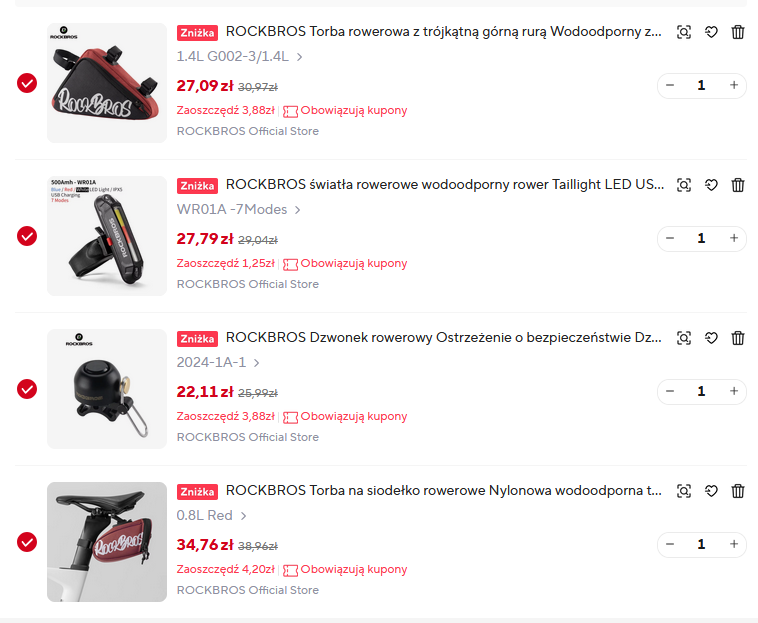
Task: View coupons for the saddle bag
Action: tap(345, 570)
